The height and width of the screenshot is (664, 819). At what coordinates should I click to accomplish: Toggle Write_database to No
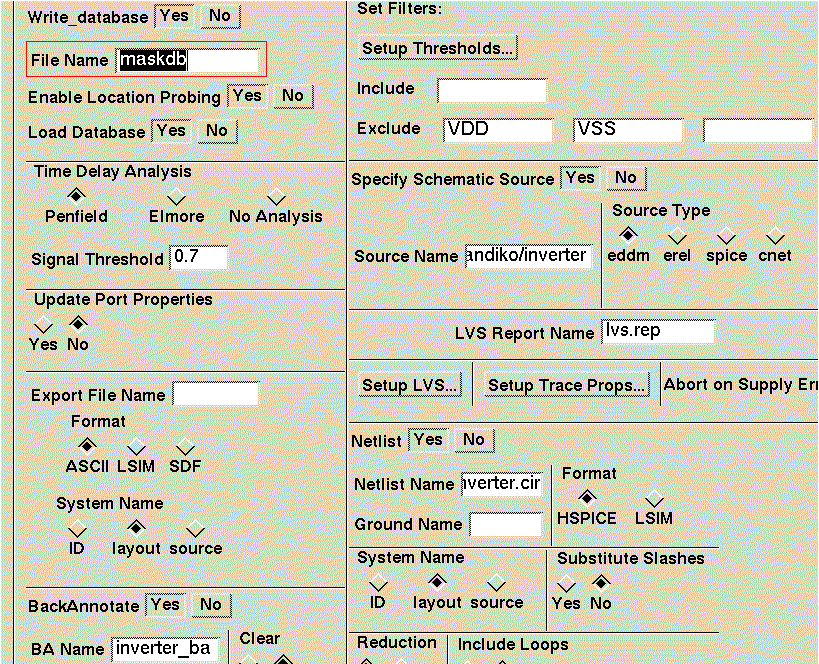coord(219,16)
